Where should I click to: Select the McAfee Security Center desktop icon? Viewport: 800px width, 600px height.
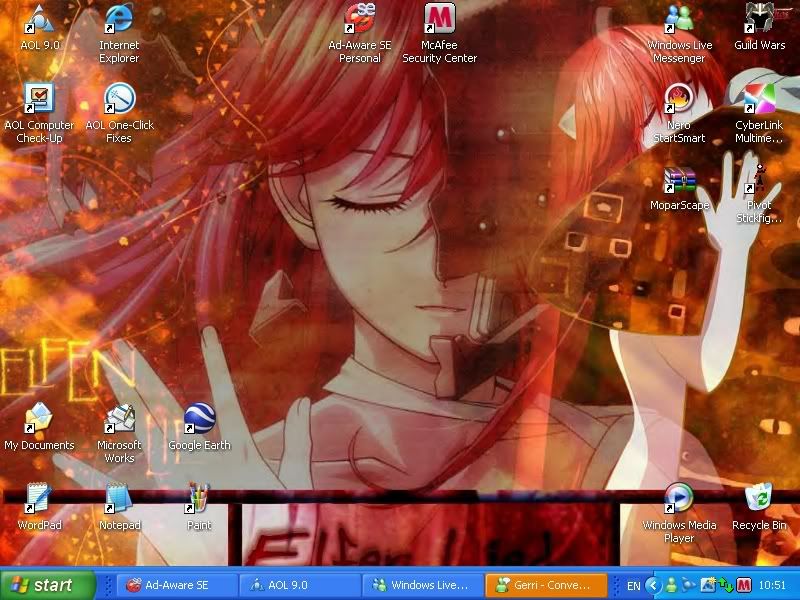tap(439, 34)
